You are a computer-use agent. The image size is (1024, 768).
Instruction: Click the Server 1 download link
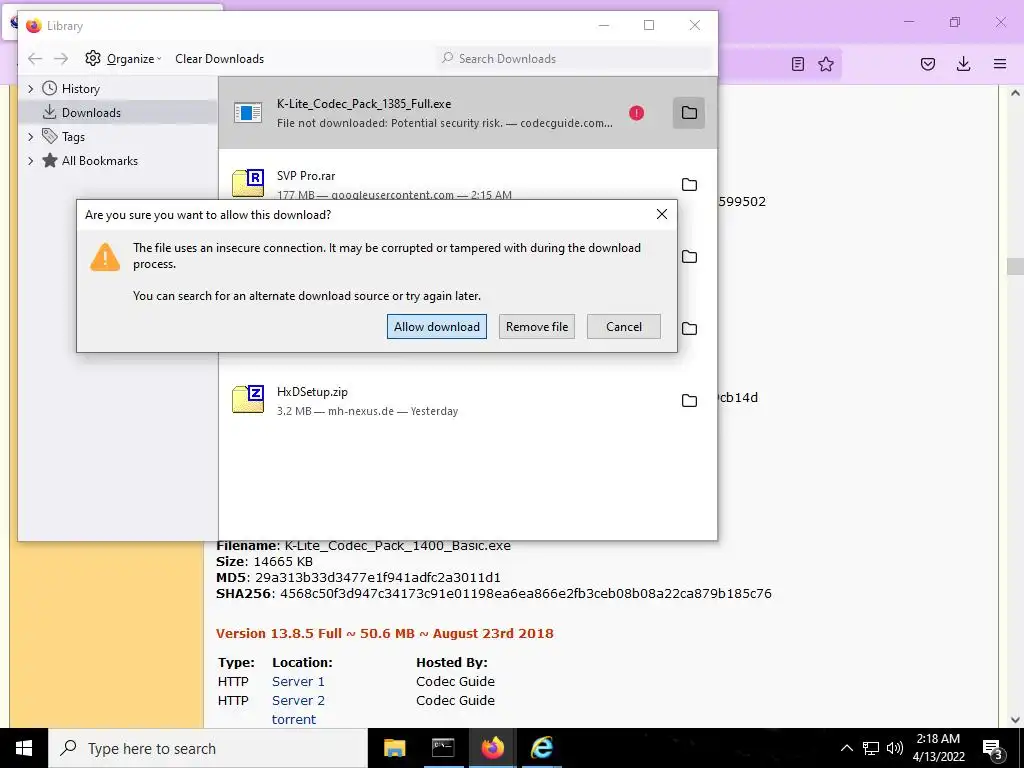click(298, 681)
